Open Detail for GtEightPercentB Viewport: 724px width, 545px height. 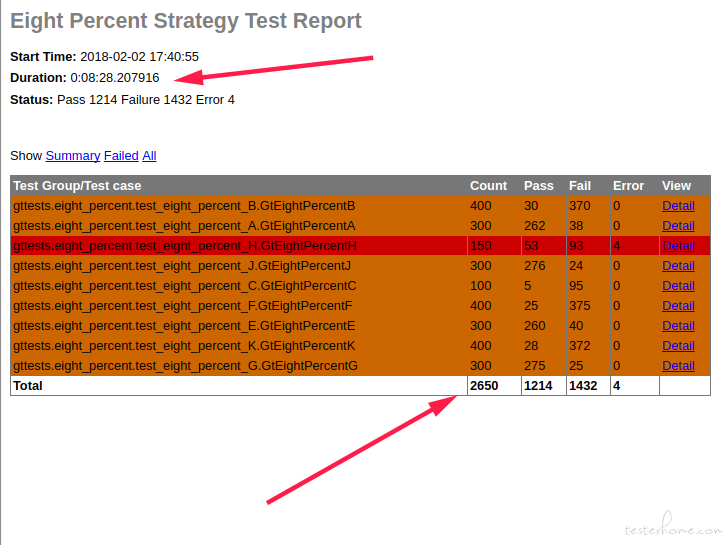pos(678,206)
